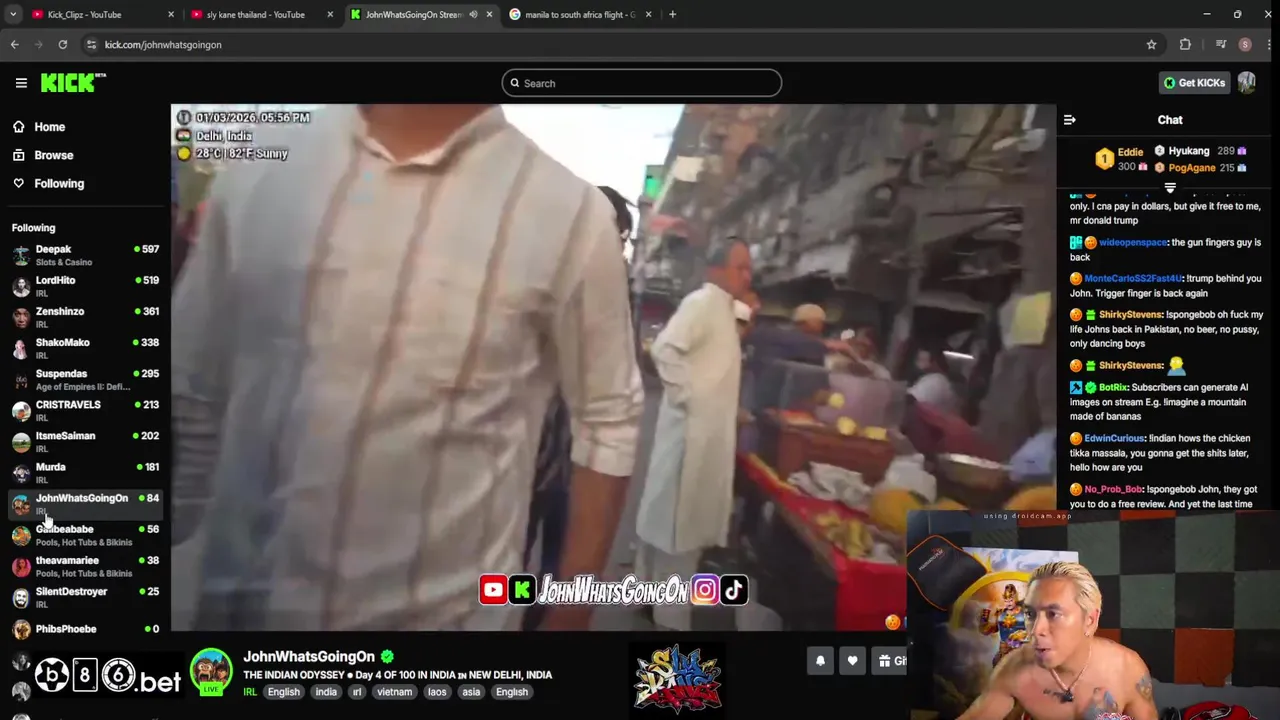Toggle the notification bell for channel
Image resolution: width=1280 pixels, height=720 pixels.
[x=820, y=660]
